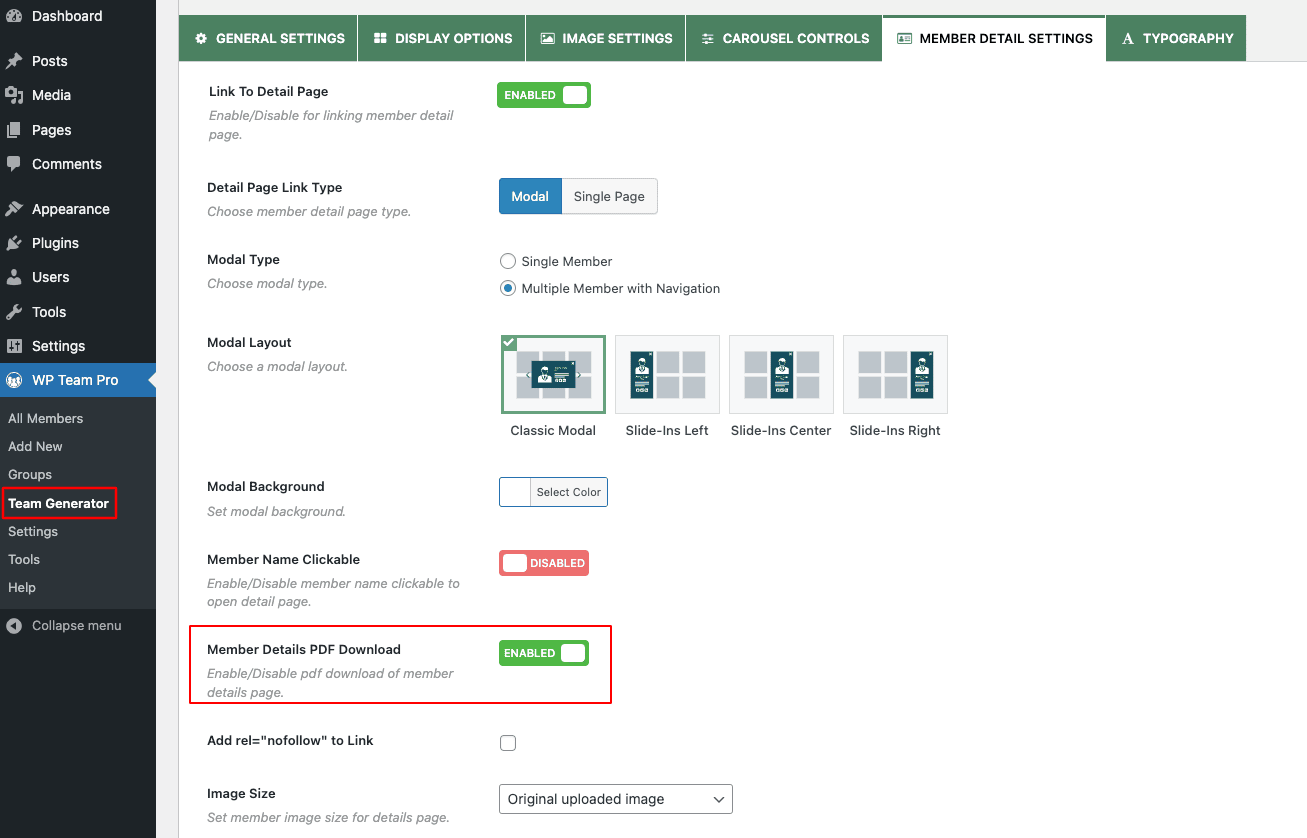The image size is (1307, 838).
Task: Click the gear icon on General Settings tab
Action: point(201,38)
